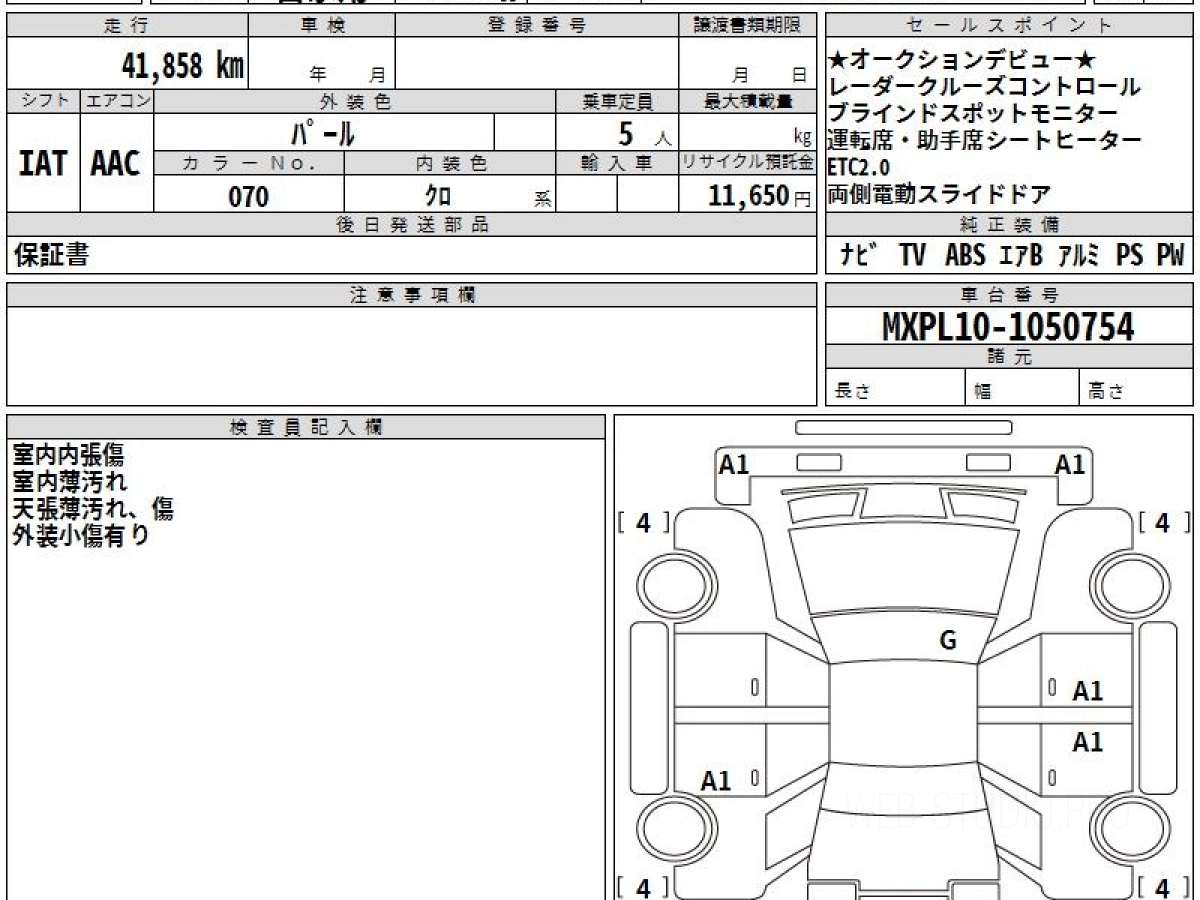The height and width of the screenshot is (900, 1200).
Task: Select the ブラインドスポットモニター line
Action: (x=973, y=114)
